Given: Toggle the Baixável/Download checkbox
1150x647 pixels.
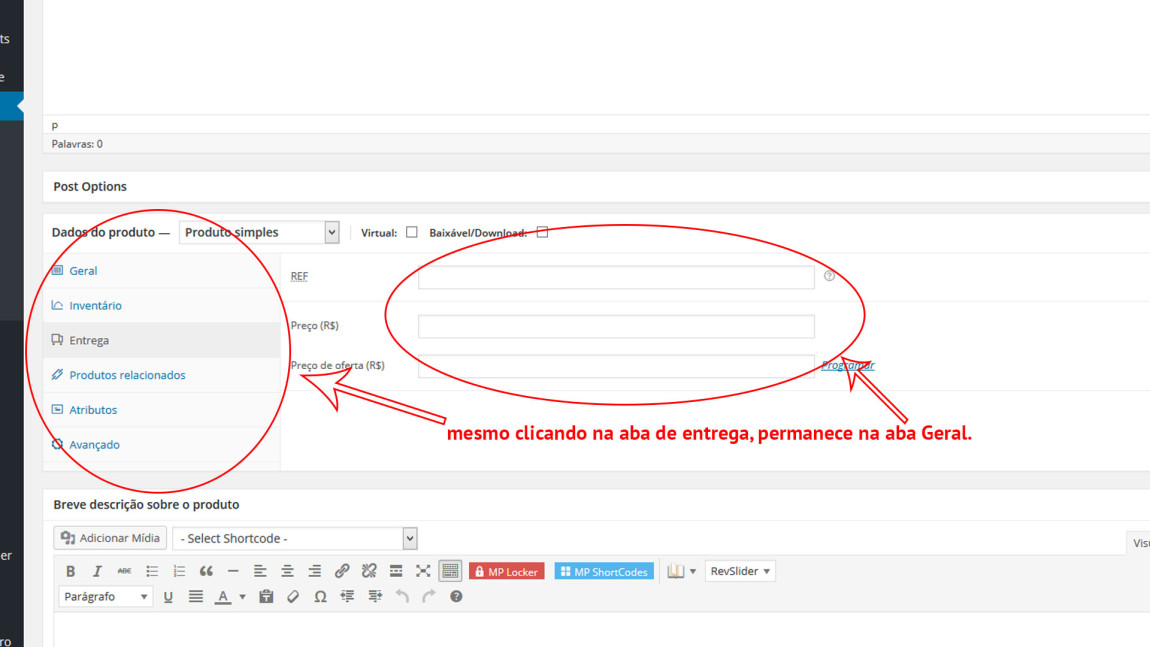Looking at the screenshot, I should 542,232.
